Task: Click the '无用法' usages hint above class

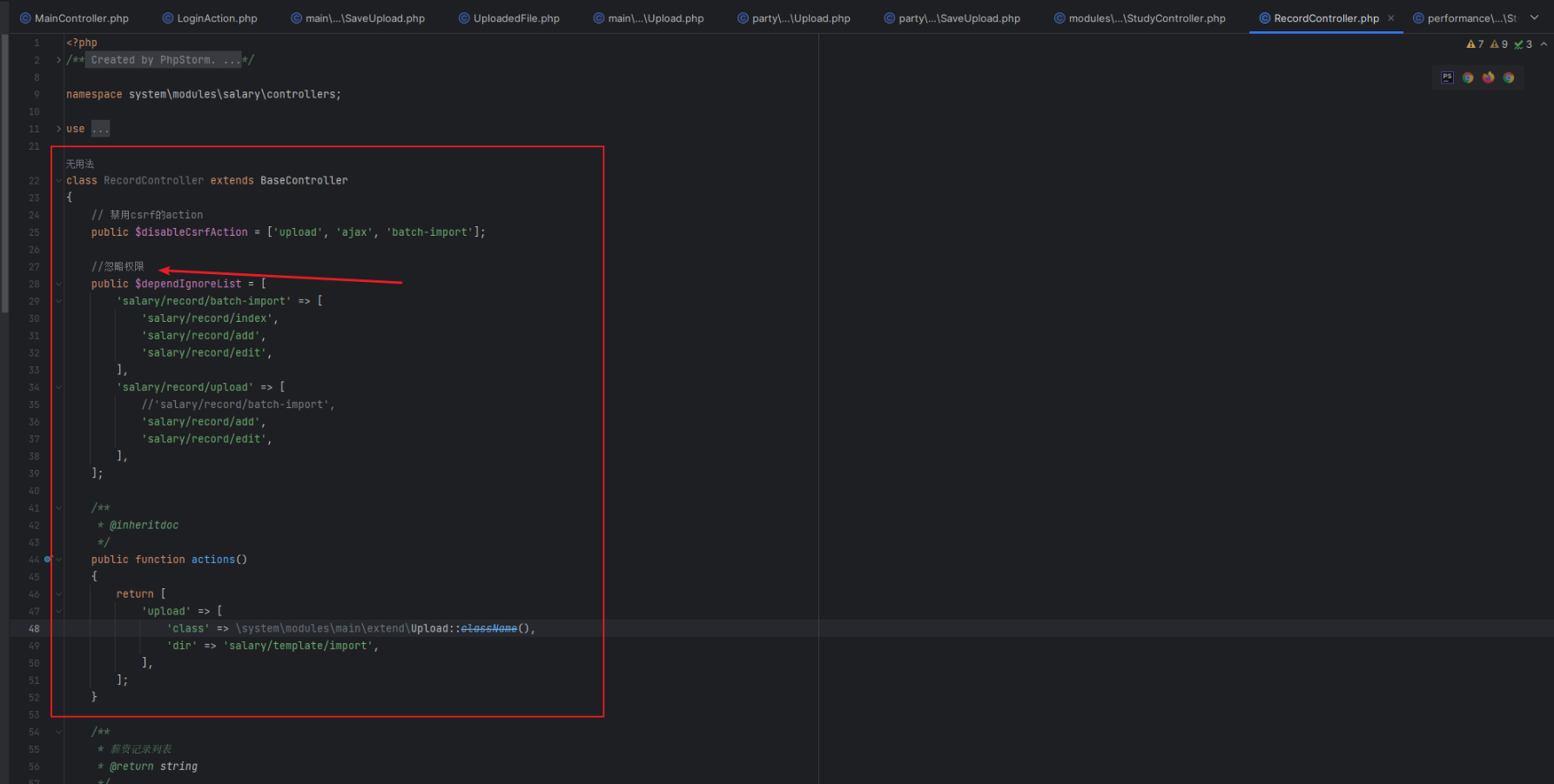Action: [80, 164]
